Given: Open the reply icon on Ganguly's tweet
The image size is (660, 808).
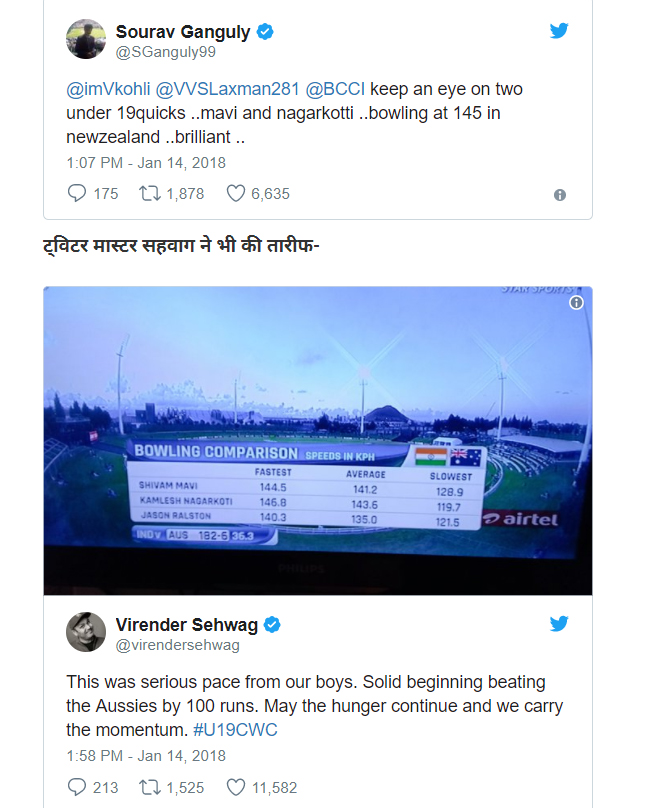Looking at the screenshot, I should [77, 194].
